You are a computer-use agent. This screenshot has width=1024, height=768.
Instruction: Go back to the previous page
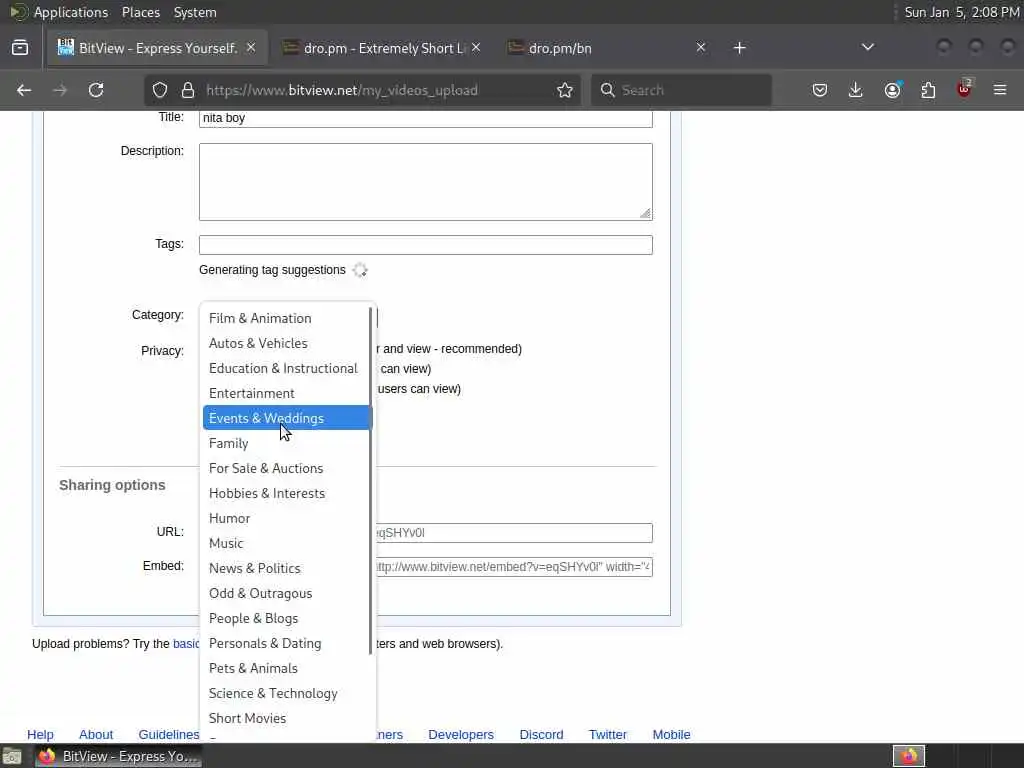click(24, 90)
